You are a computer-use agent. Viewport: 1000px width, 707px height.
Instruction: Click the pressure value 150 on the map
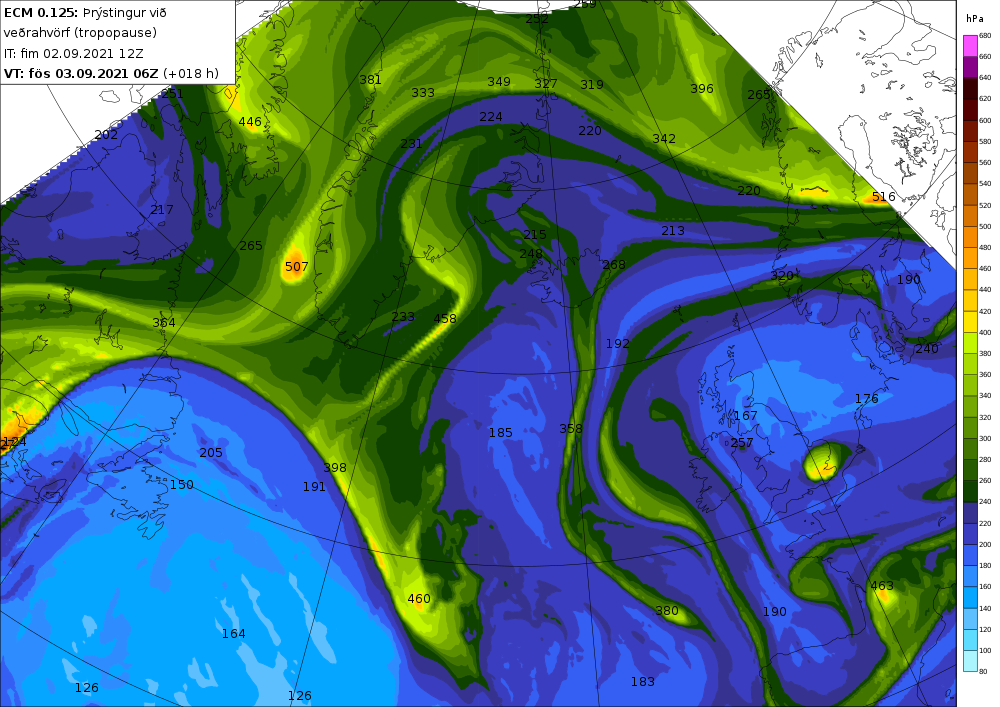[182, 485]
